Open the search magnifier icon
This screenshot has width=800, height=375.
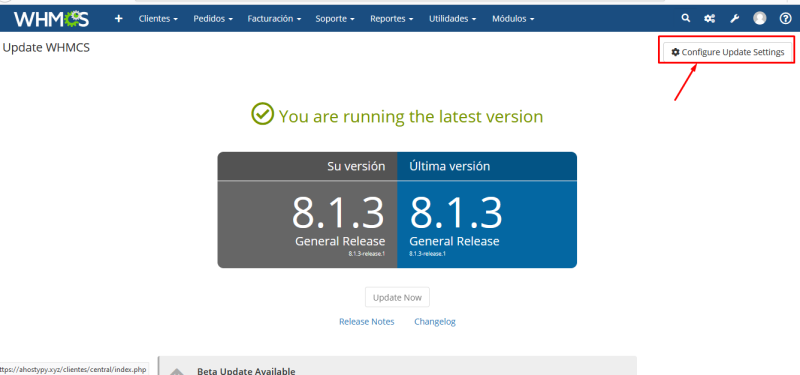(x=686, y=18)
